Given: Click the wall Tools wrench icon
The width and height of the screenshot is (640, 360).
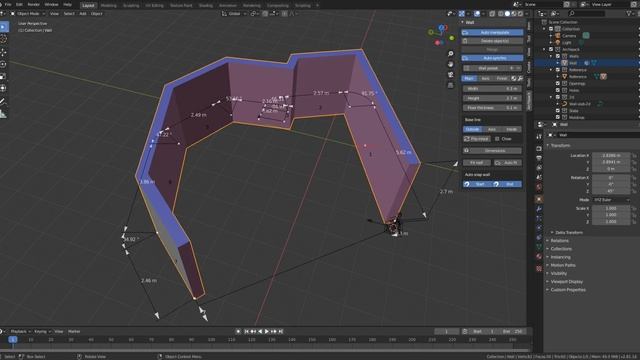Looking at the screenshot, I should 520,78.
